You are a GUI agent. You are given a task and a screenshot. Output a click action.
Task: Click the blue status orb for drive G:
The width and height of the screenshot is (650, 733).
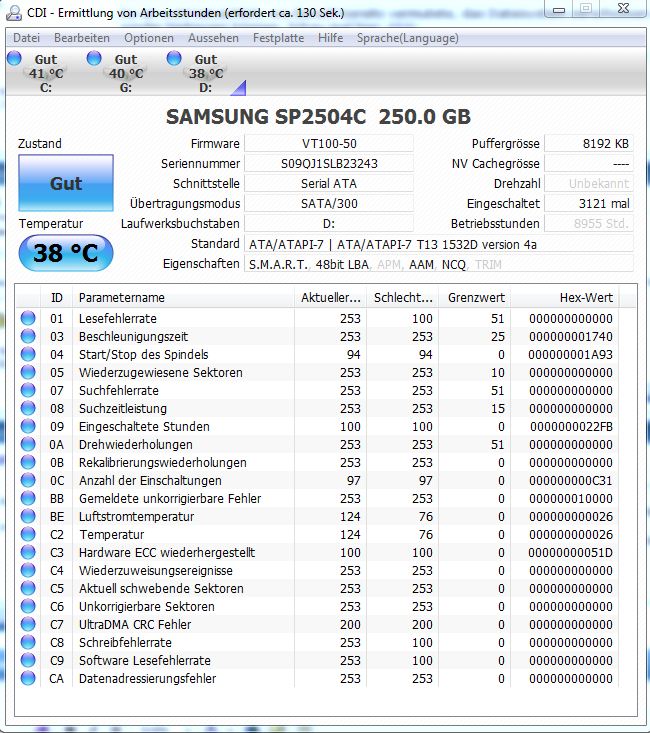point(94,58)
